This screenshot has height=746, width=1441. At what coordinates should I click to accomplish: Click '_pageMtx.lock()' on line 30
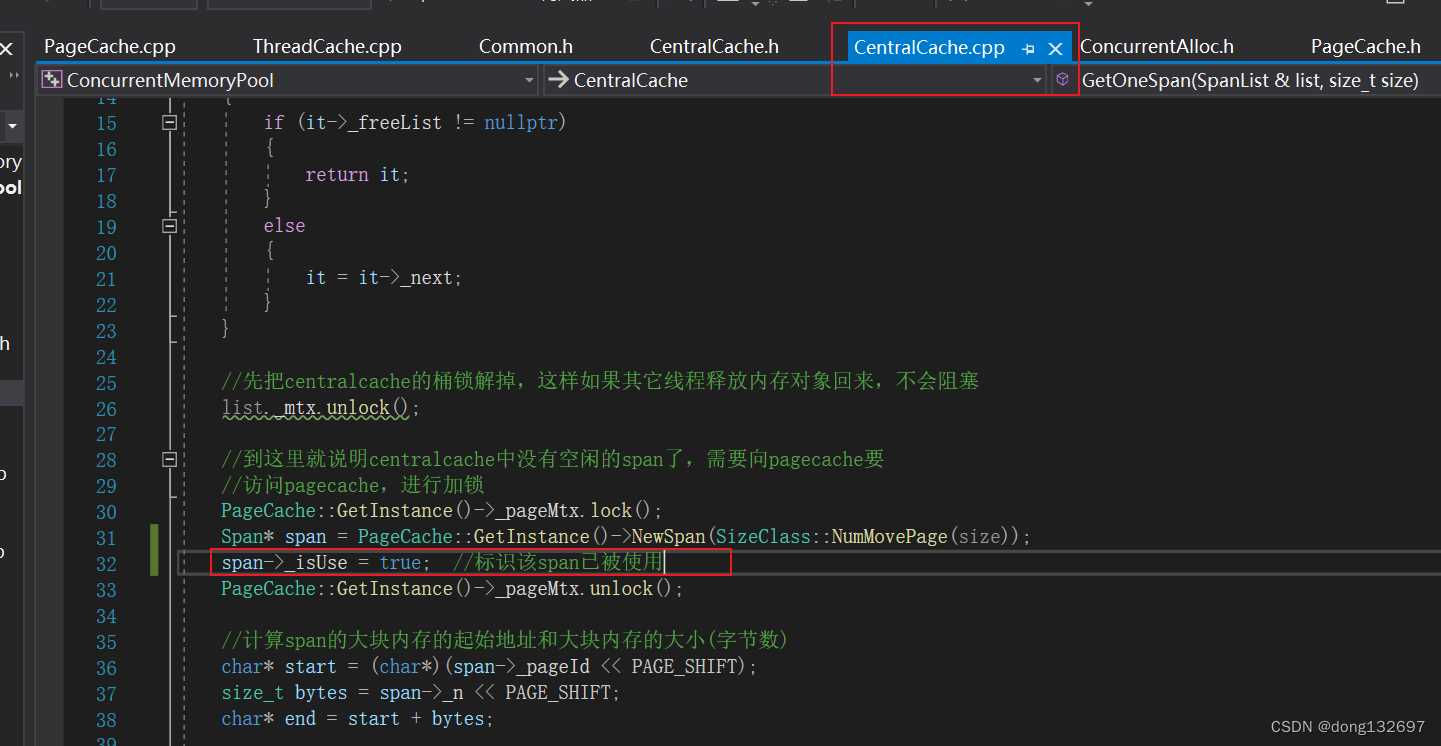(x=573, y=512)
